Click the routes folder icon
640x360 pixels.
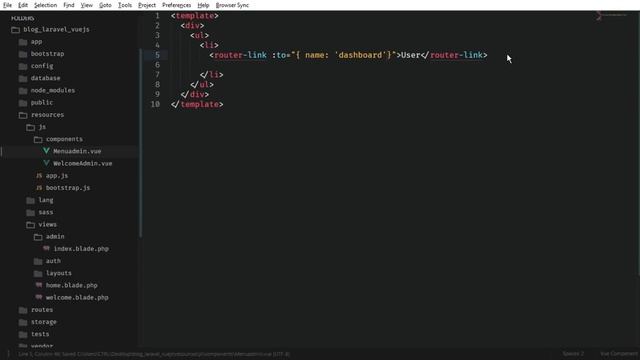point(23,310)
